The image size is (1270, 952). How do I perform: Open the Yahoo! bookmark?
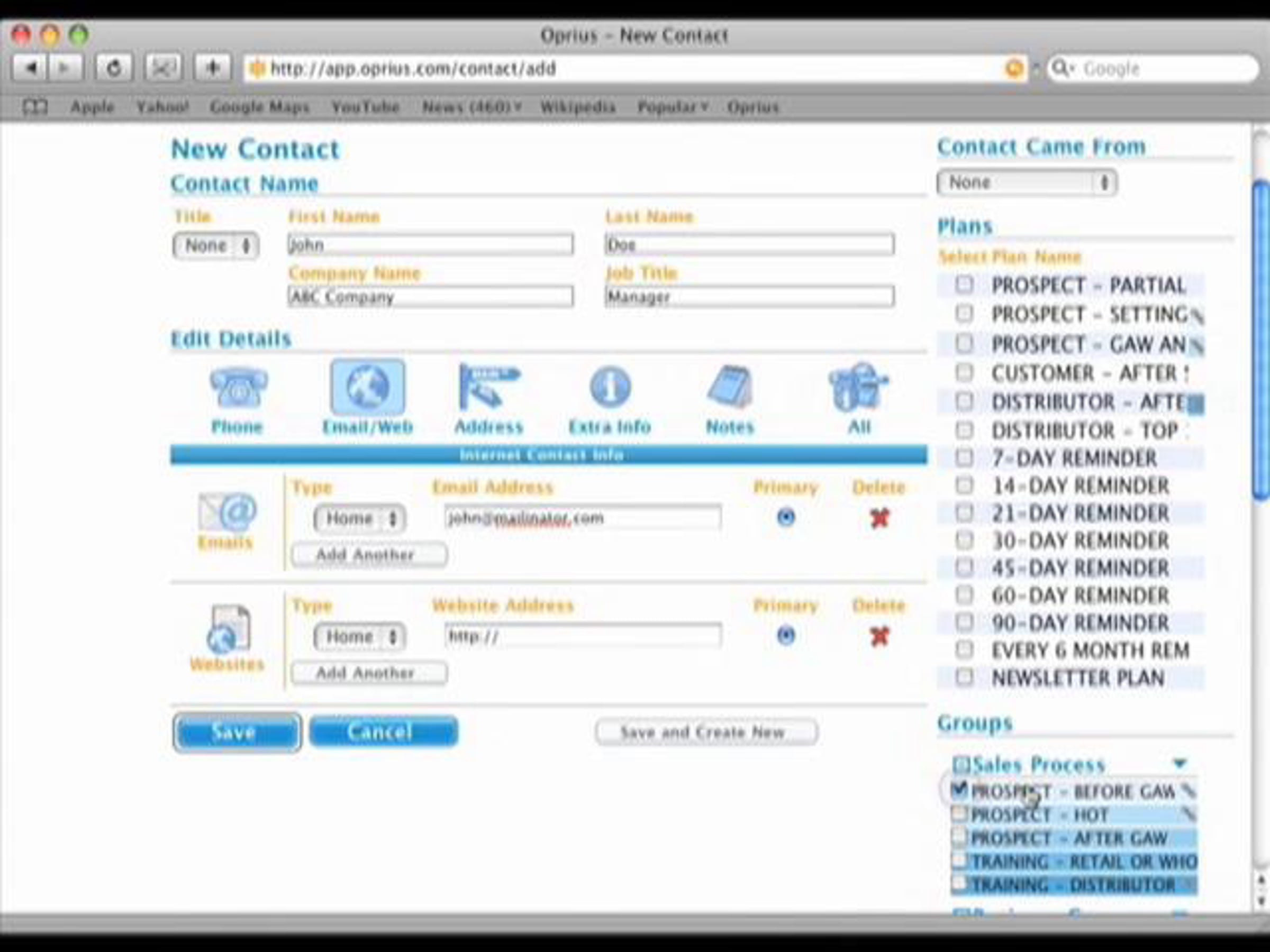click(162, 107)
